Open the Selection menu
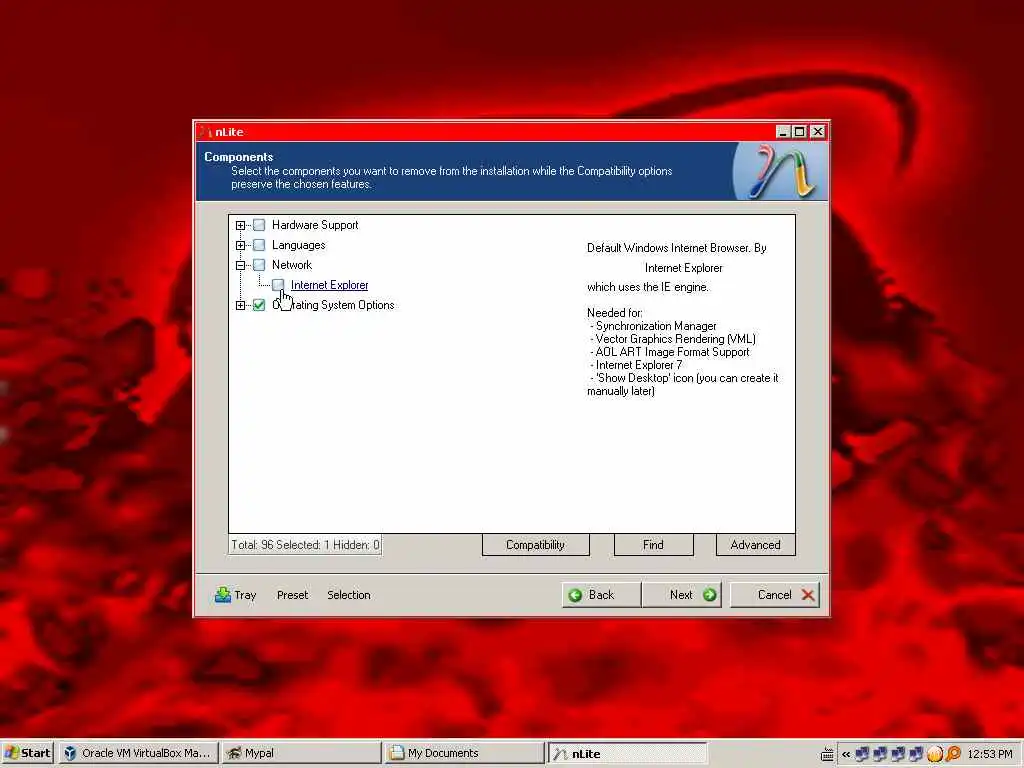 [349, 595]
